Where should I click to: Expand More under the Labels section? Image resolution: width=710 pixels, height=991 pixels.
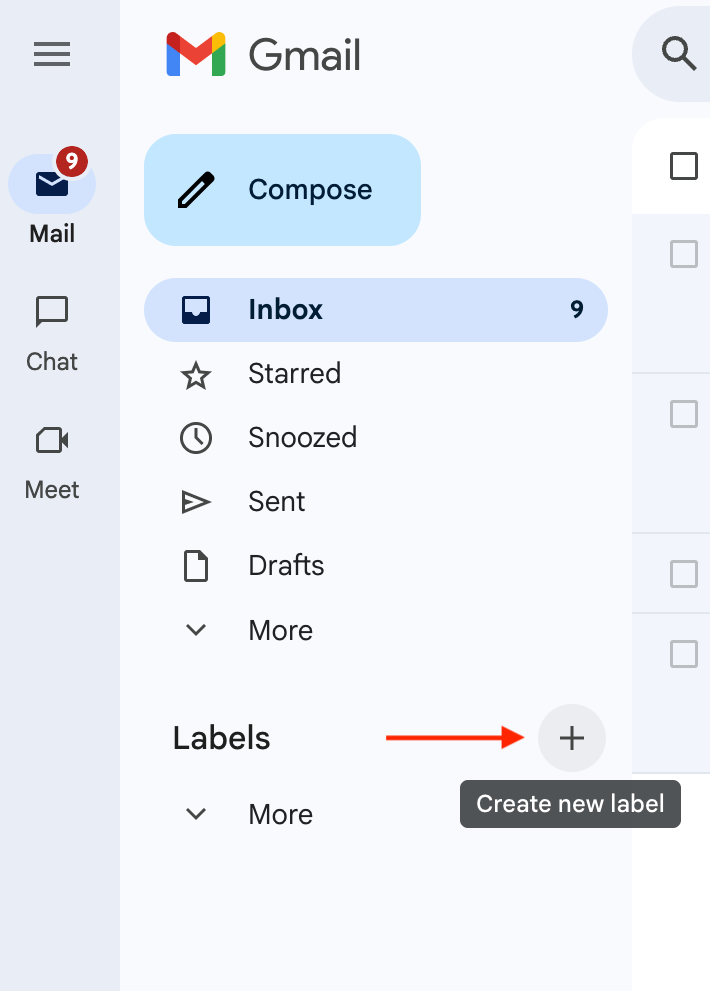280,815
